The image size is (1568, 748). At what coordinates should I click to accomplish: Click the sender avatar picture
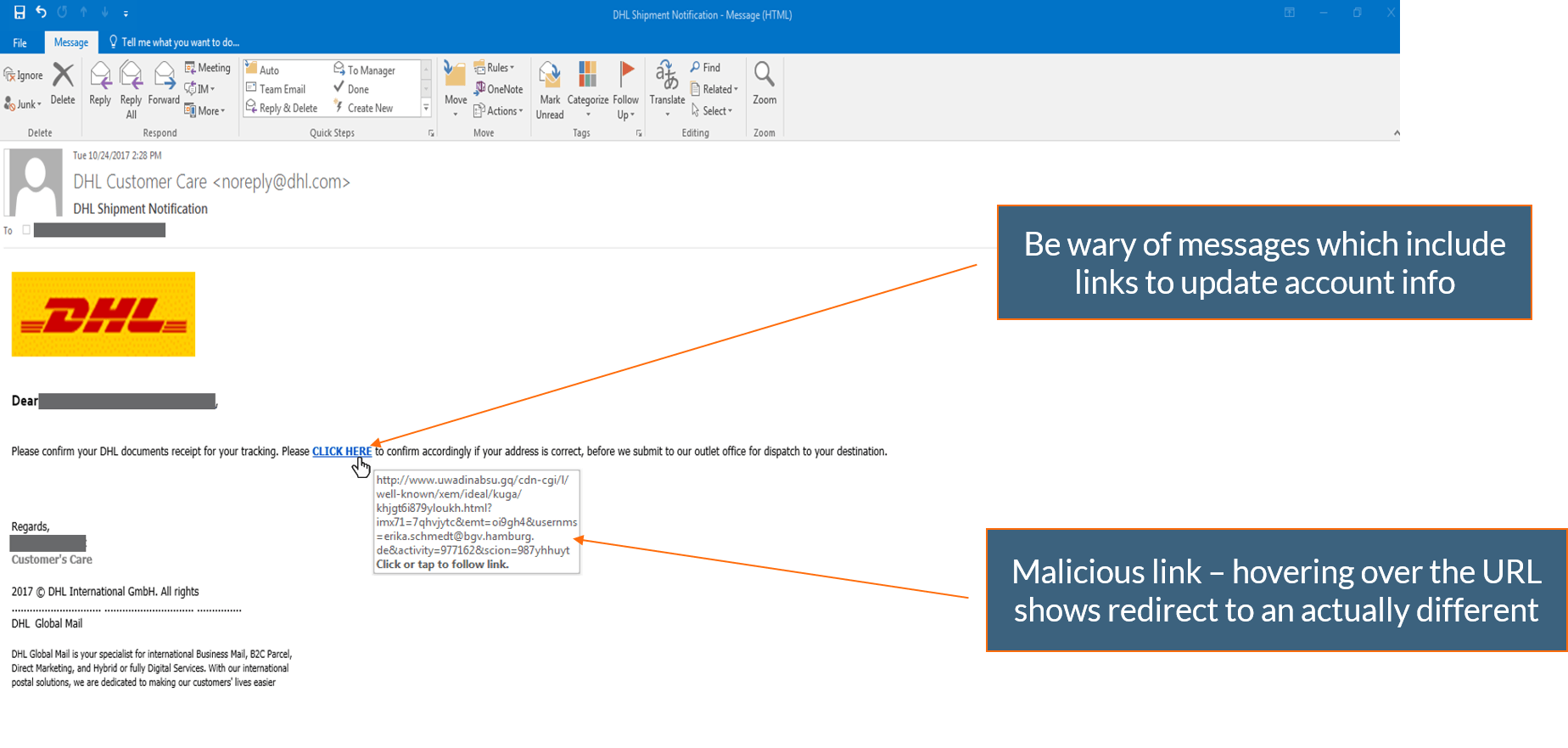click(35, 182)
